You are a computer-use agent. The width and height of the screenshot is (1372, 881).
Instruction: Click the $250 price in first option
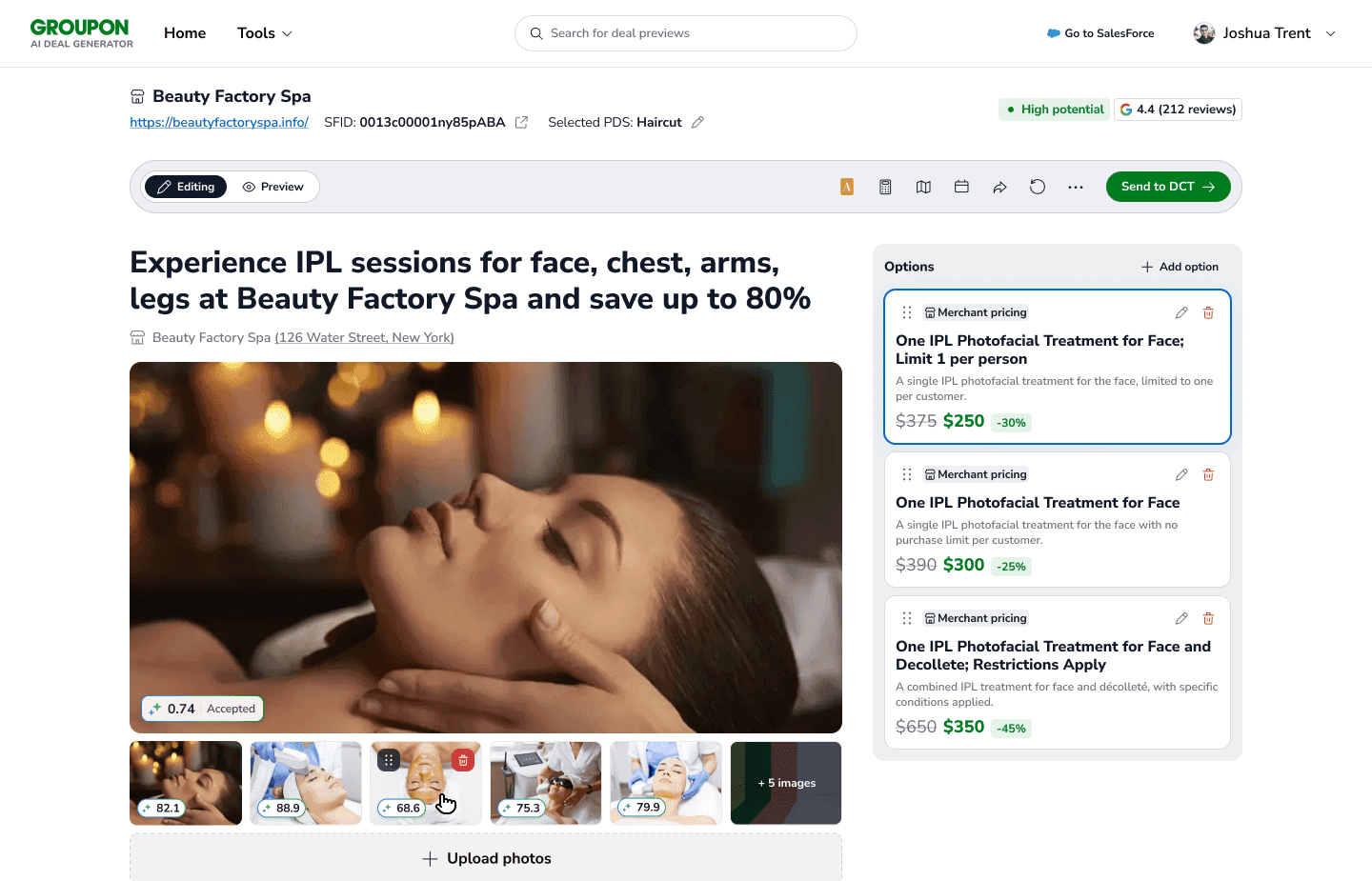[963, 421]
